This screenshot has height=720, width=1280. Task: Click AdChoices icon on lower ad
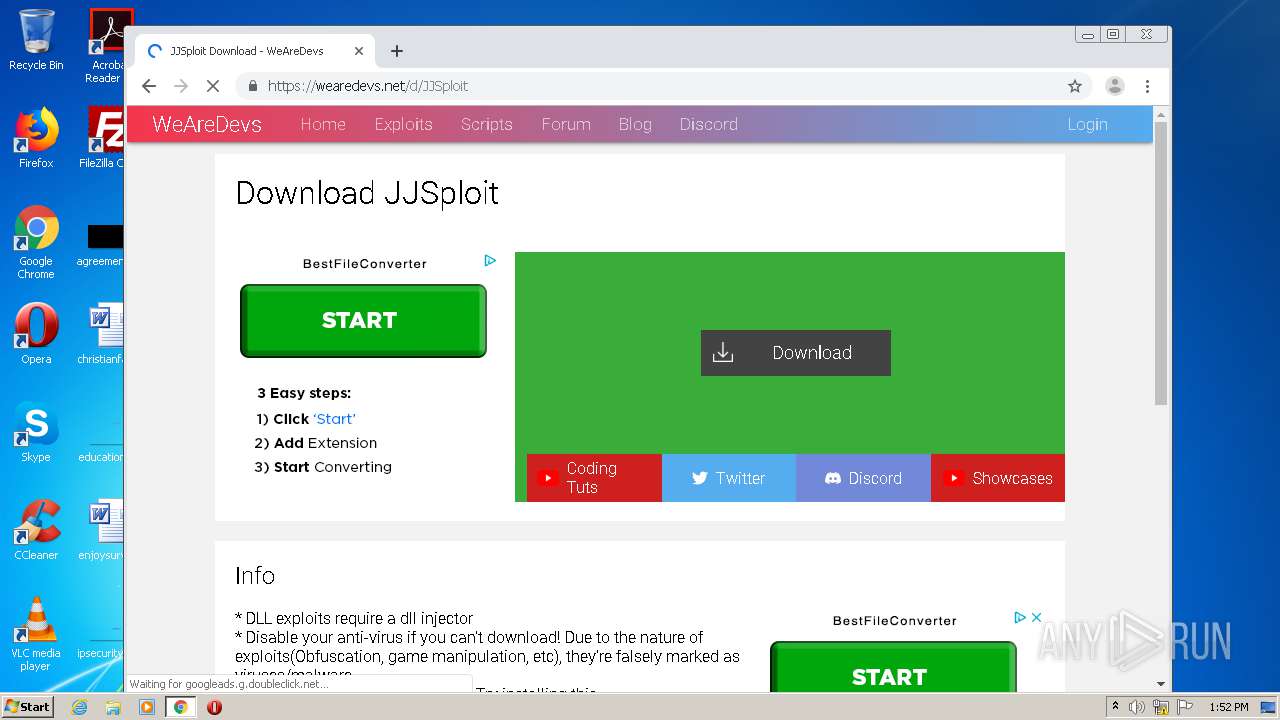(1020, 617)
